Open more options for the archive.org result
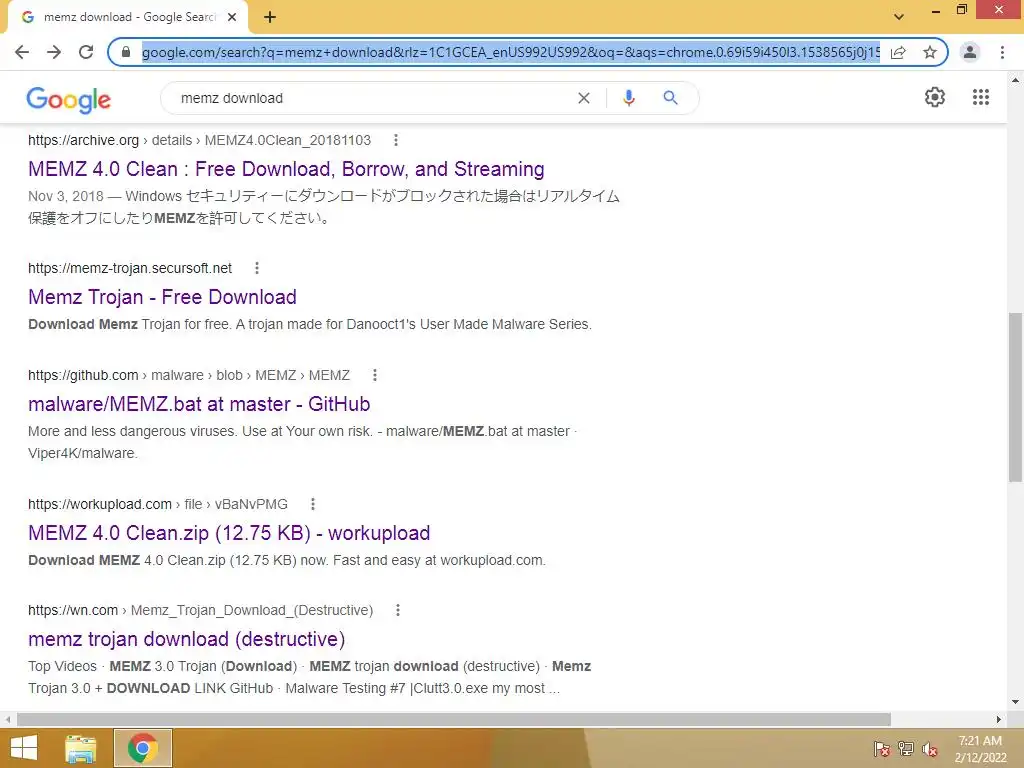Viewport: 1024px width, 768px height. (396, 140)
